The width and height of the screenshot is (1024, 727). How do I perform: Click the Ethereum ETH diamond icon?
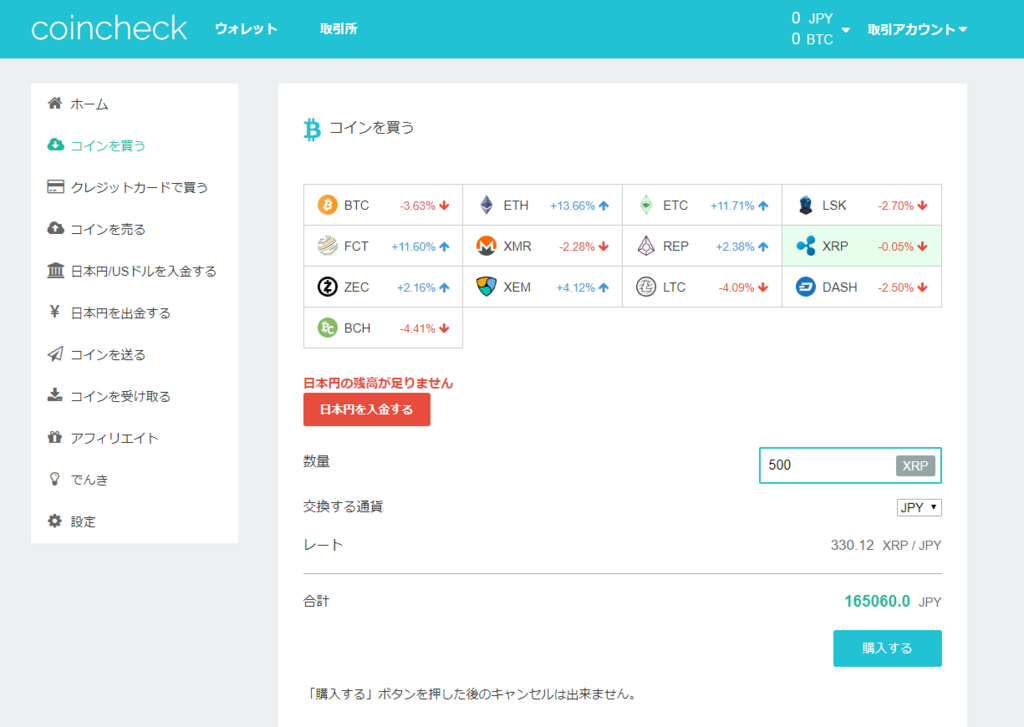[x=487, y=205]
